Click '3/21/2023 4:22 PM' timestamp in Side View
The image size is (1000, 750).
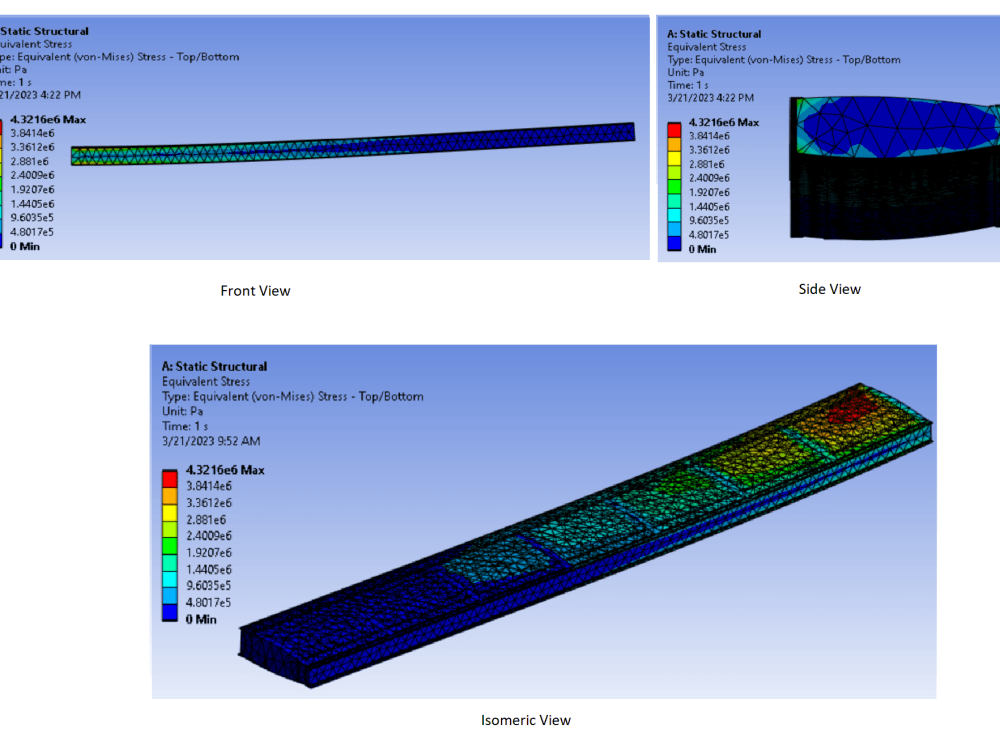[710, 98]
